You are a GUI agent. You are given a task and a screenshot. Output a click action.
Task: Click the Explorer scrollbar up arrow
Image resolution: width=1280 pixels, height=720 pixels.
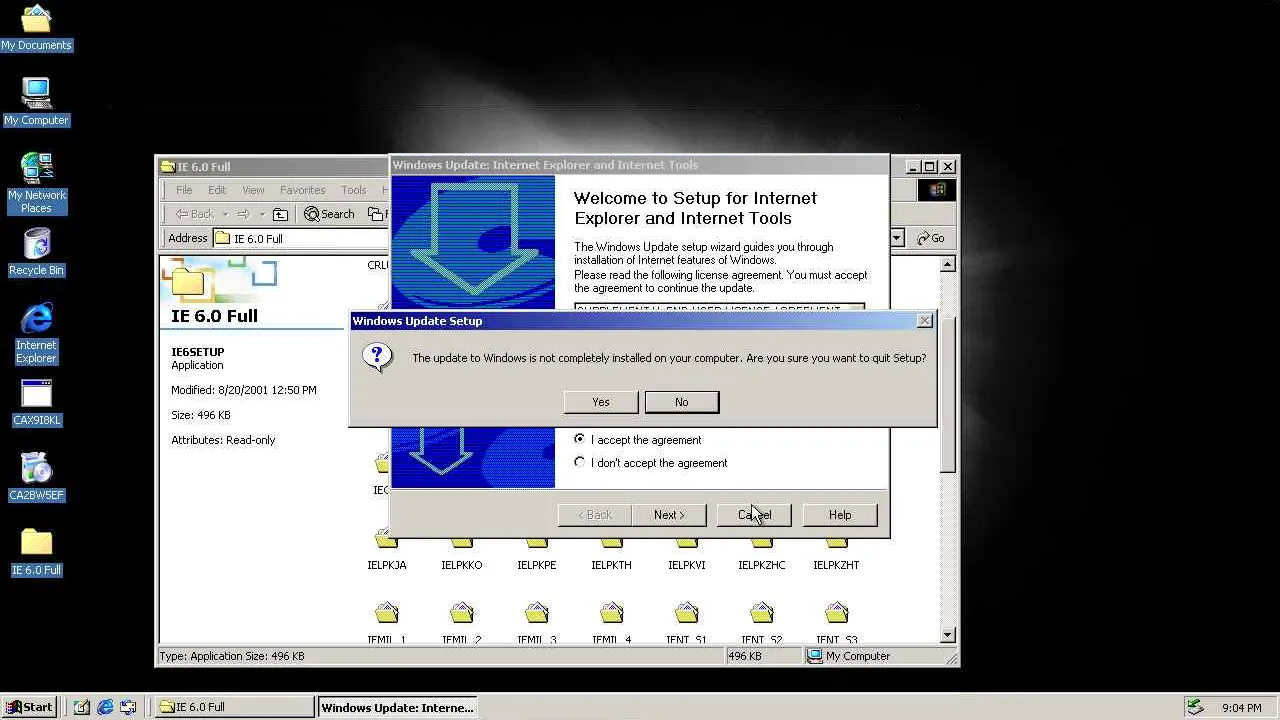(x=948, y=264)
